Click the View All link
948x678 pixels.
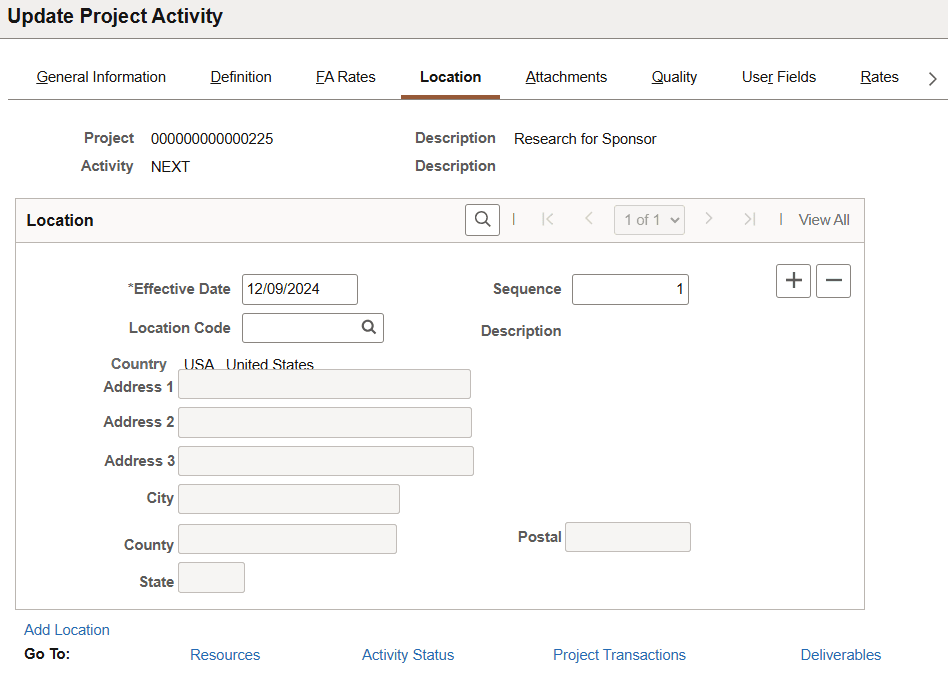point(823,219)
